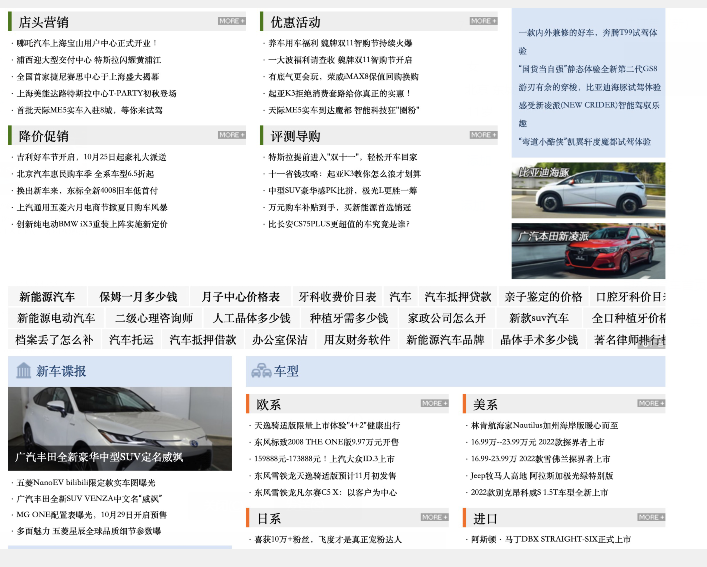The width and height of the screenshot is (707, 567).
Task: Open MORE for the 日系 section
Action: (435, 517)
